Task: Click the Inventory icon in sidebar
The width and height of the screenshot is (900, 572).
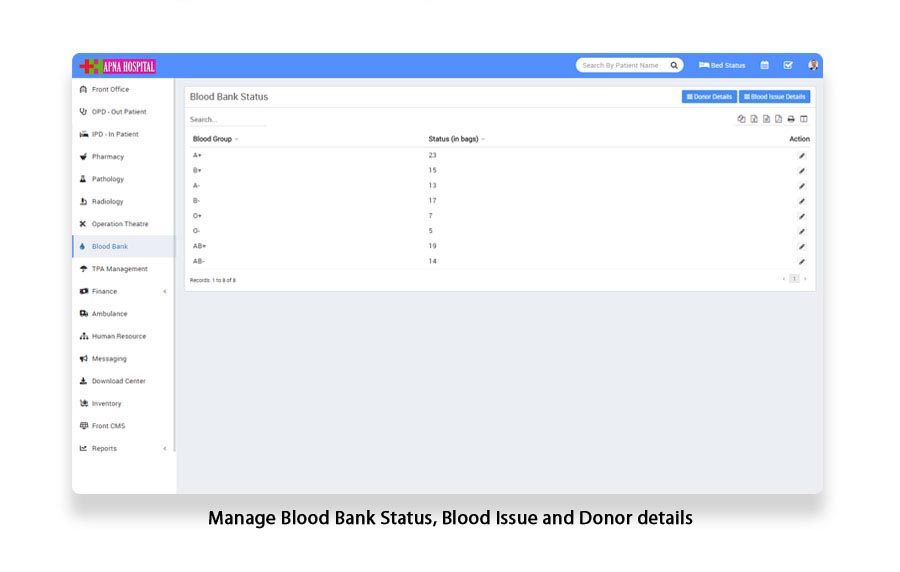Action: 84,403
